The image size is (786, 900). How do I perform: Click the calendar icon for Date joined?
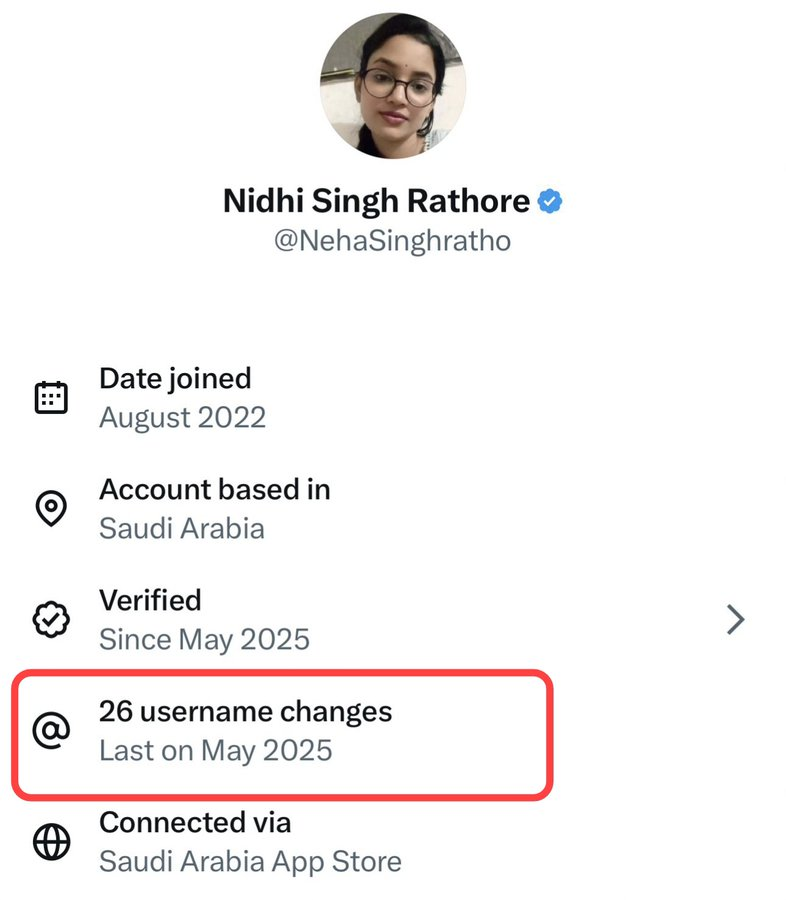pyautogui.click(x=51, y=397)
